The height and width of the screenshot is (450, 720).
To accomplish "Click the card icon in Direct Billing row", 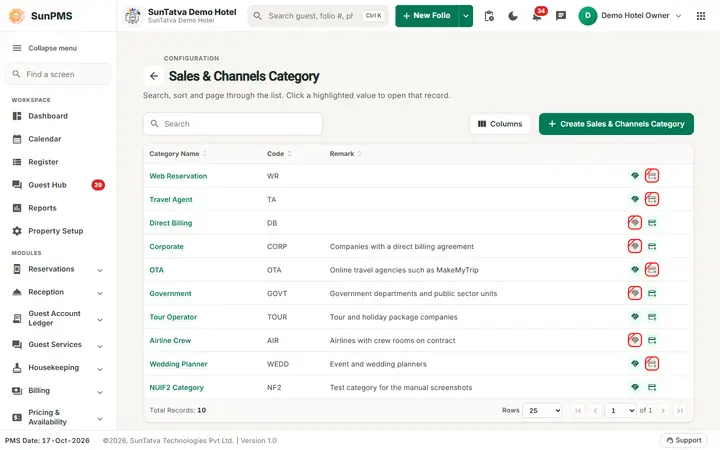I will click(652, 223).
